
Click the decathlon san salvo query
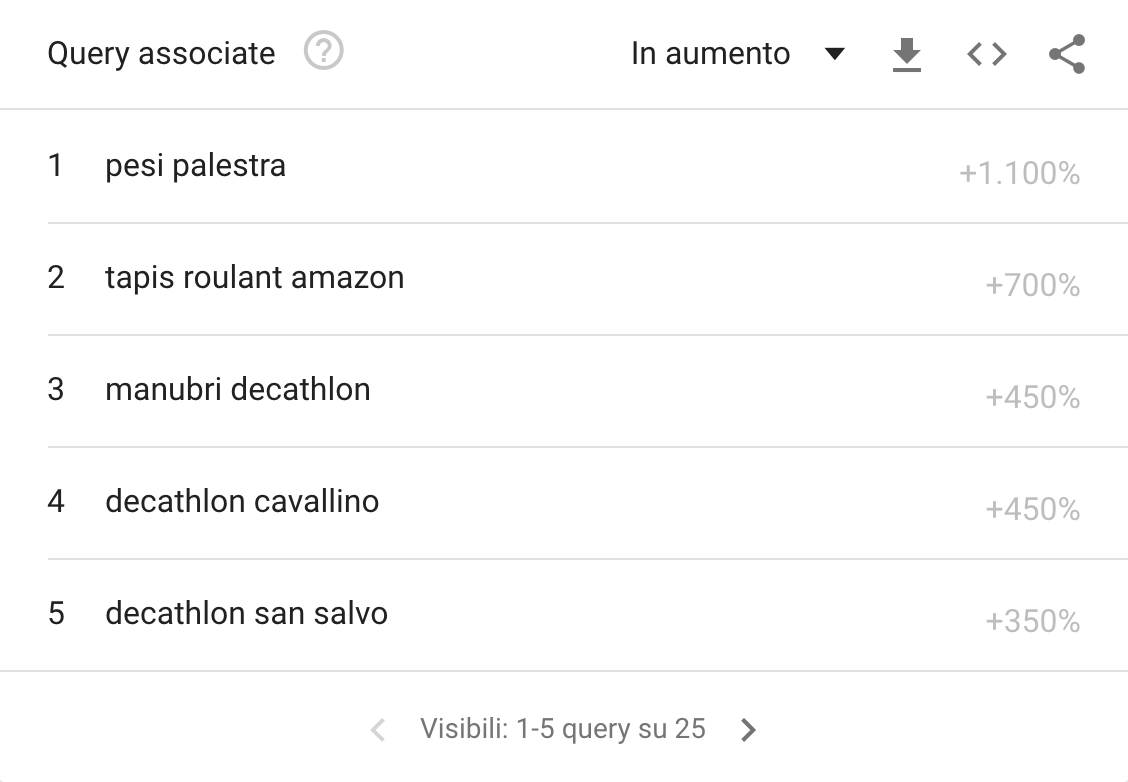[x=245, y=613]
